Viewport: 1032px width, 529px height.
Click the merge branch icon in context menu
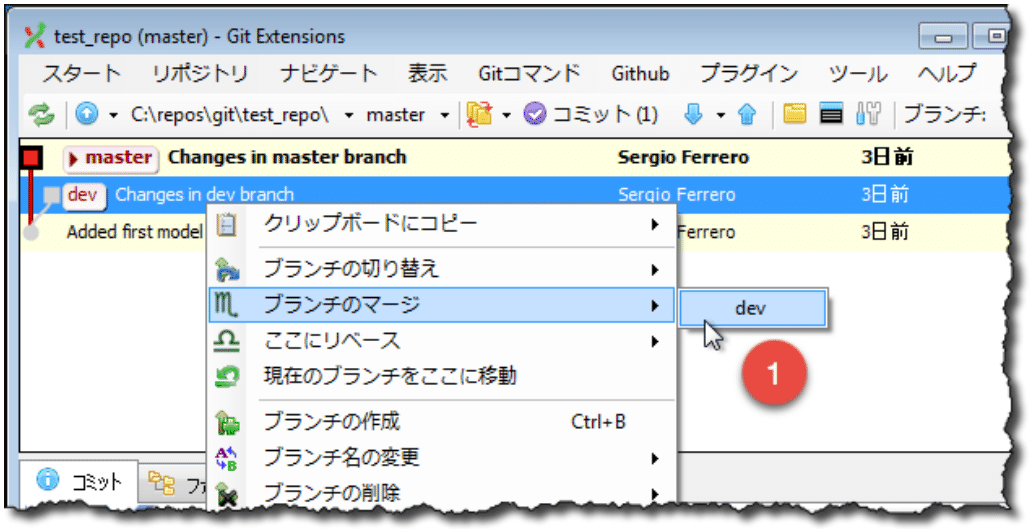click(226, 306)
